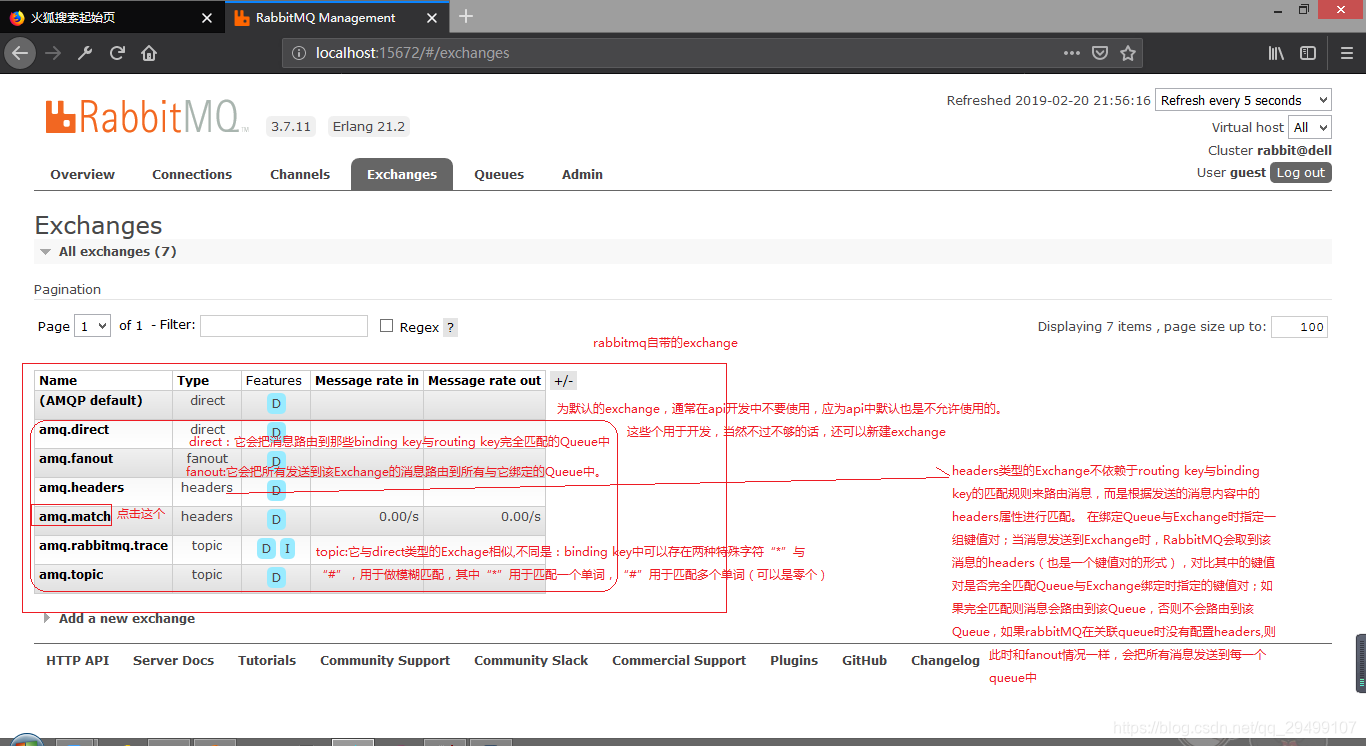Viewport: 1366px width, 746px height.
Task: Open the Changelog footer link
Action: (945, 660)
